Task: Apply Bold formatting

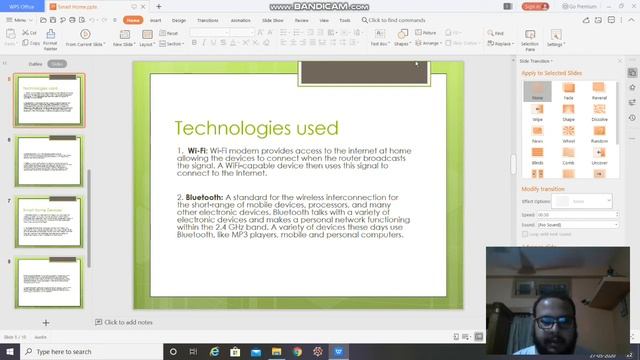Action: [194, 42]
